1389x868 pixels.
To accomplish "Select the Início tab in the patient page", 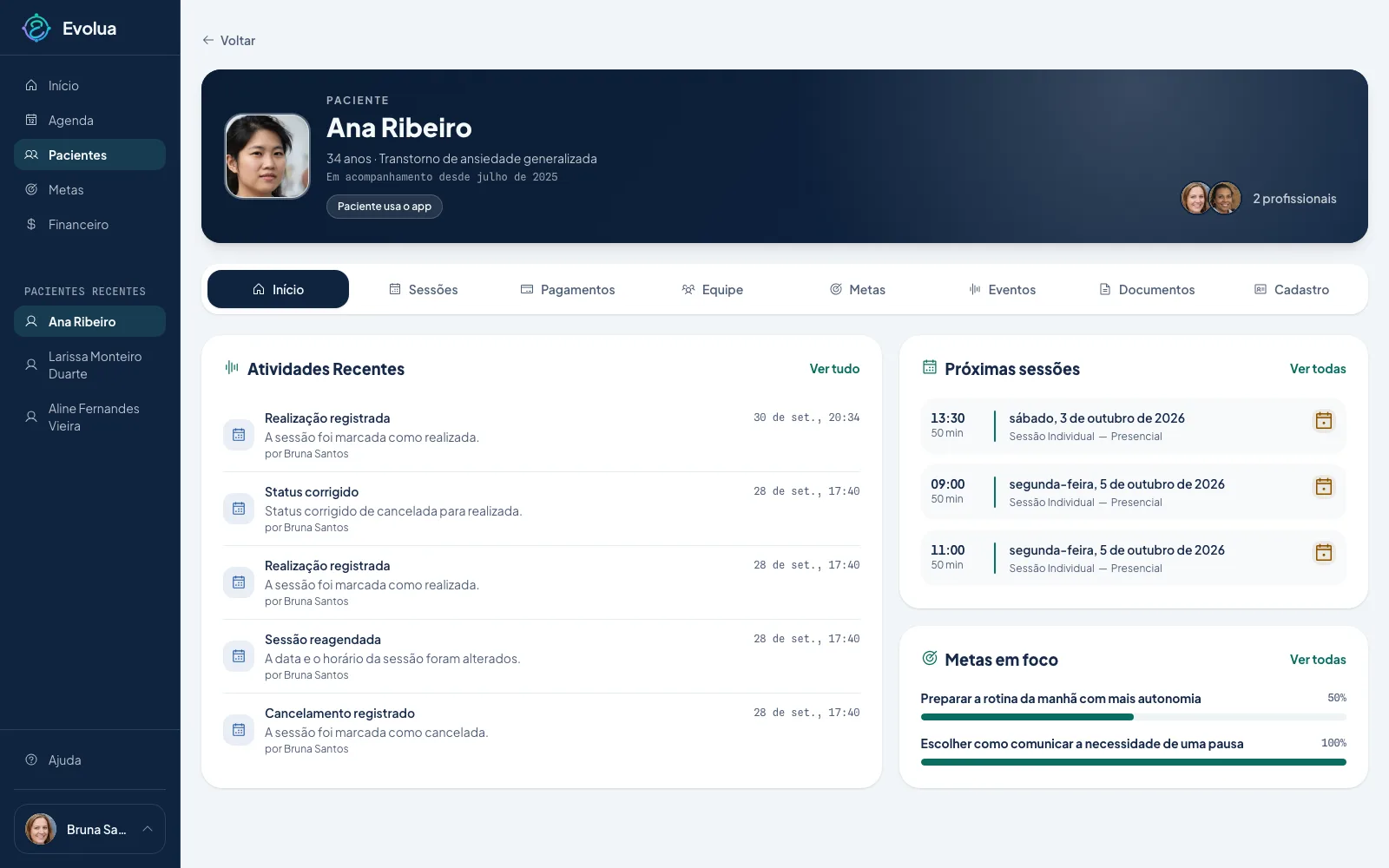I will click(x=278, y=289).
